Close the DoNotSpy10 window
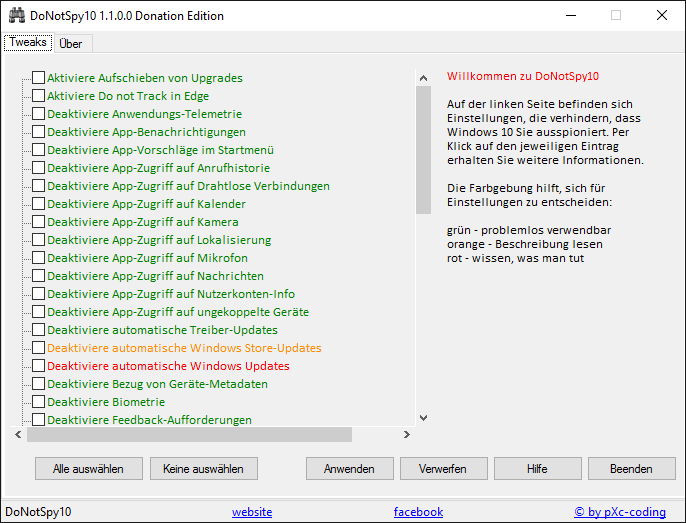This screenshot has width=686, height=523. pyautogui.click(x=662, y=15)
